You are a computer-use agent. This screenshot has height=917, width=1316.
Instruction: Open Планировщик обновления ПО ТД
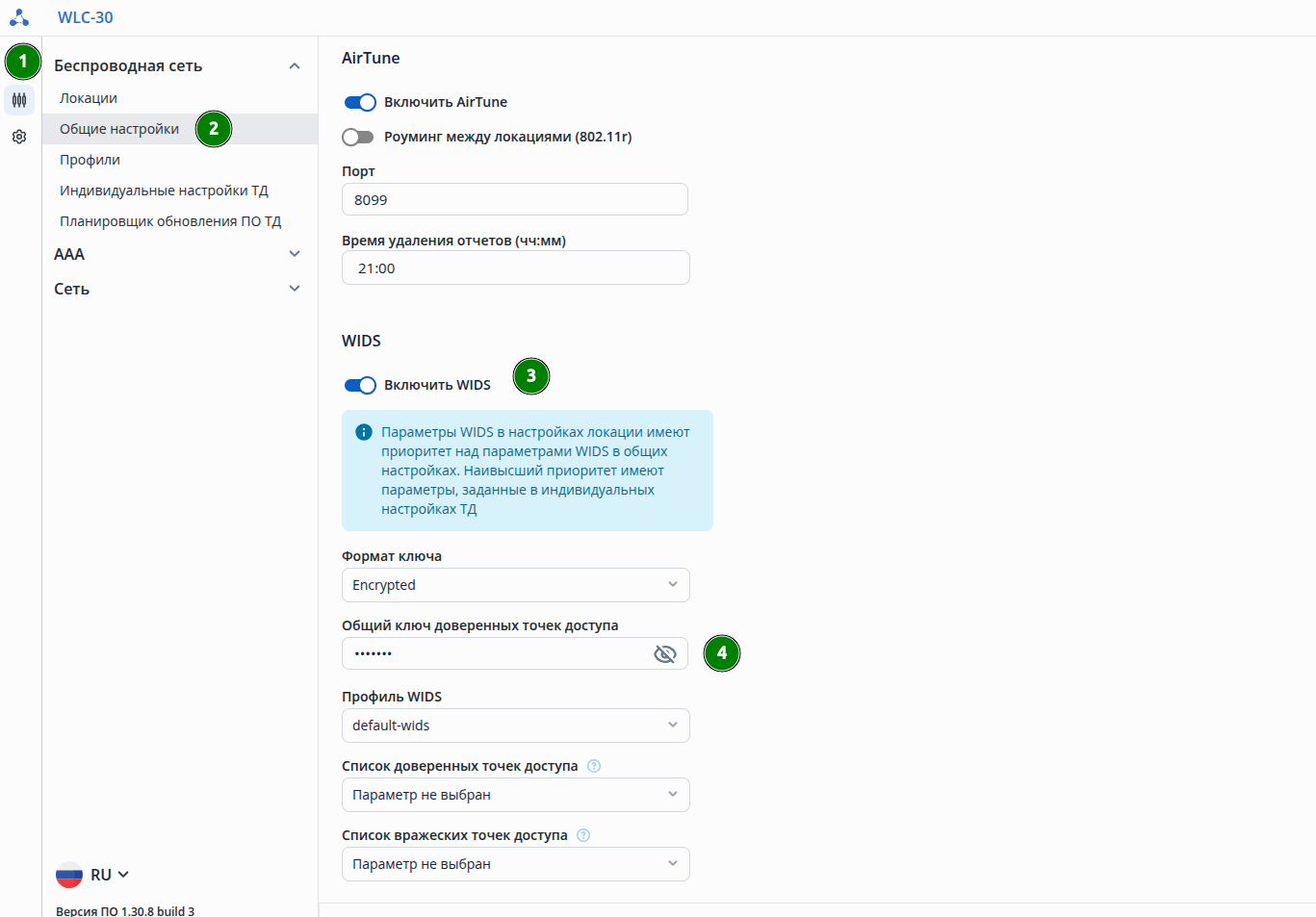point(170,221)
